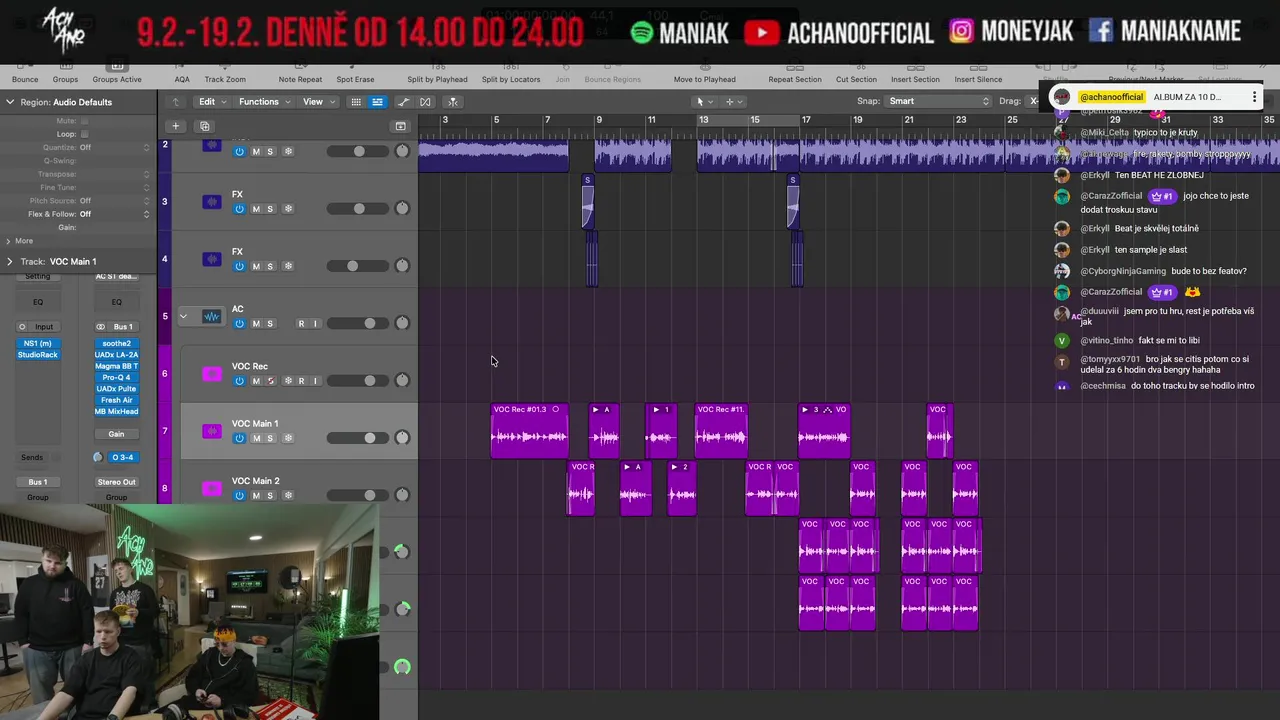Click the track 4 FX volume slider
The width and height of the screenshot is (1280, 720).
(358, 266)
